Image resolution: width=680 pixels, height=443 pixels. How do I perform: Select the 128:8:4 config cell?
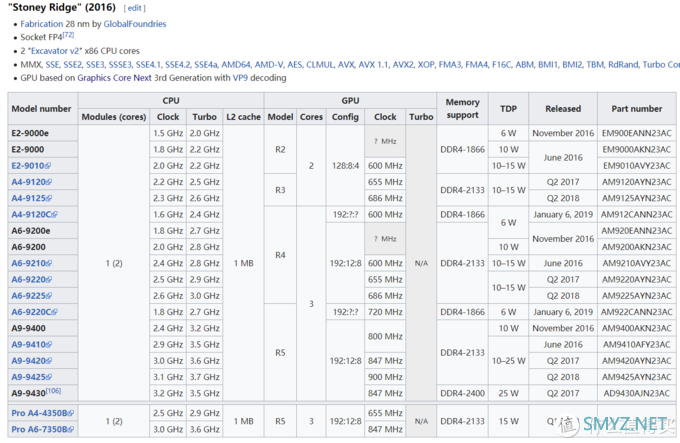(x=345, y=166)
